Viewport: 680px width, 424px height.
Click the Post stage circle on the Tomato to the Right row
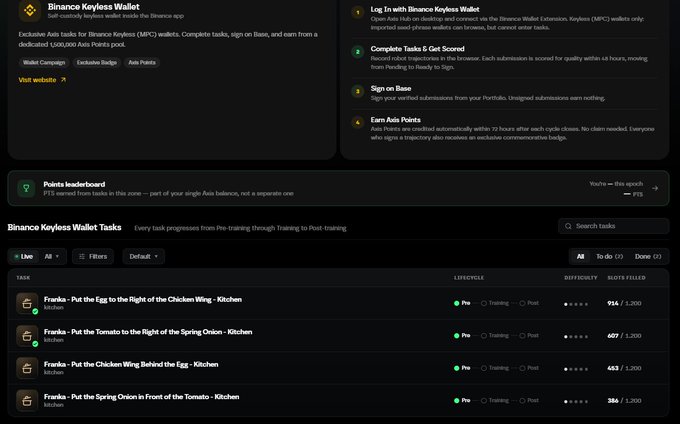[x=522, y=336]
